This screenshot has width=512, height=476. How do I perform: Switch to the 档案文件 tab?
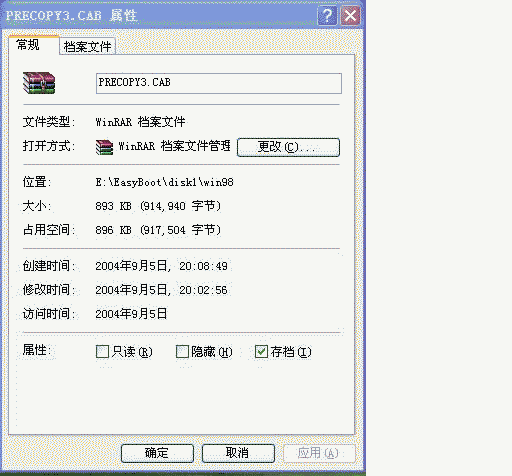87,46
